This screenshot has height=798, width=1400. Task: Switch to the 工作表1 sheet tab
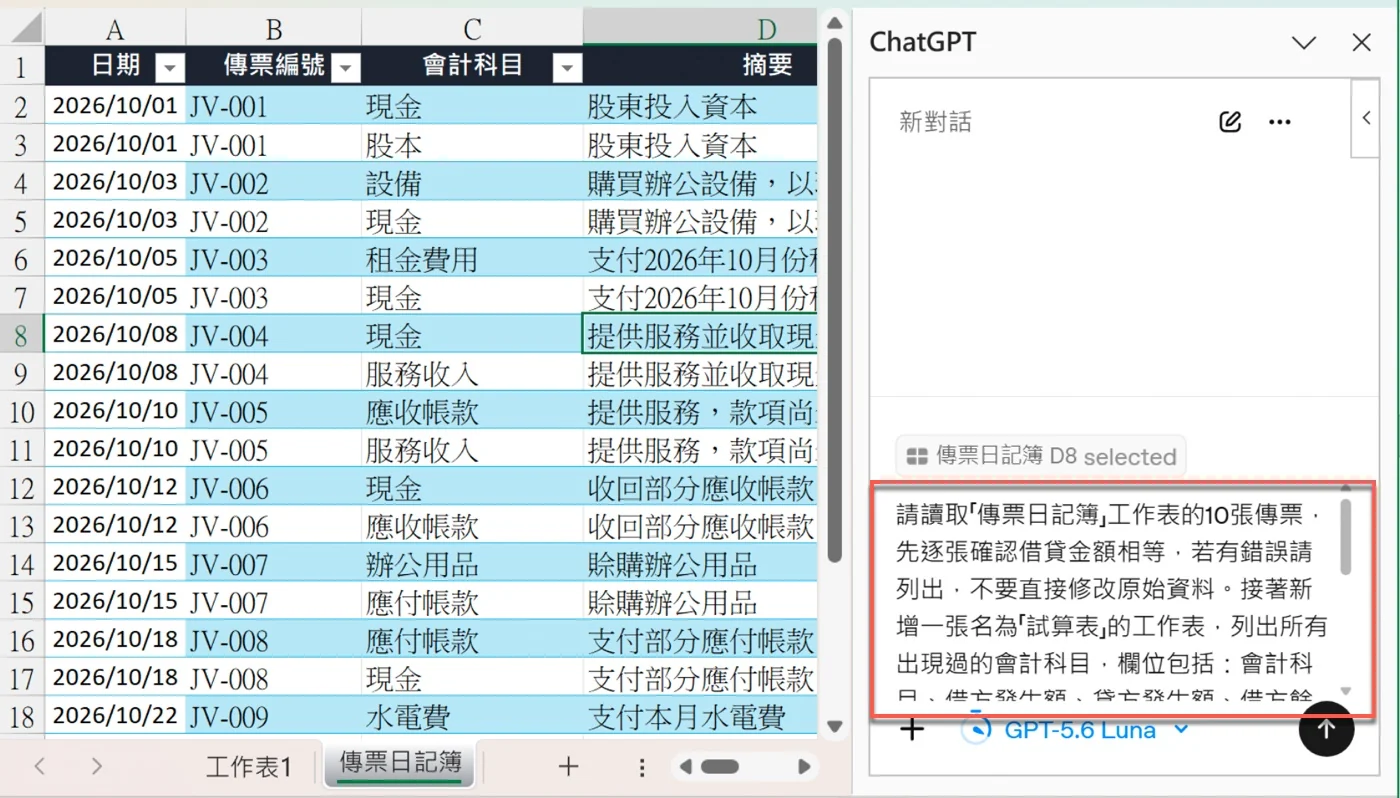(249, 767)
